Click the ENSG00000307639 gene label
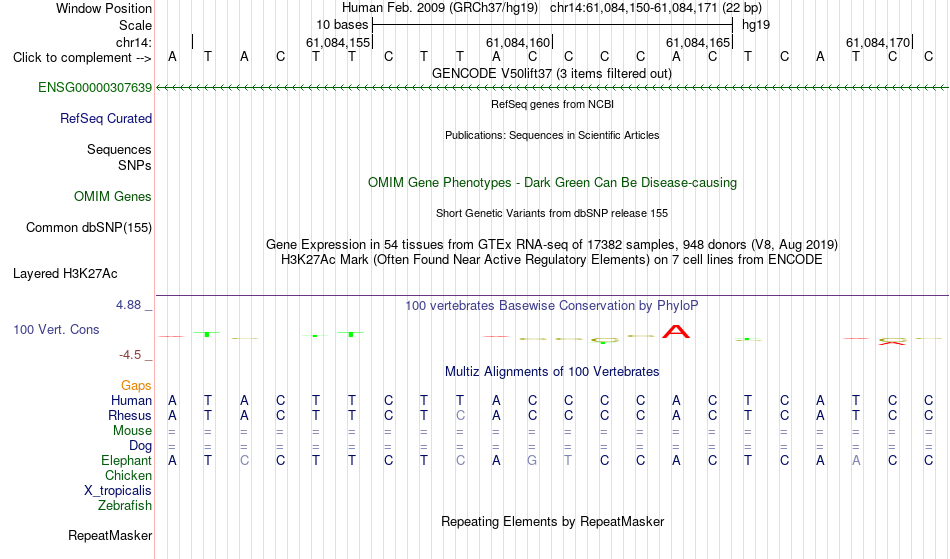Image resolution: width=950 pixels, height=559 pixels. click(95, 88)
